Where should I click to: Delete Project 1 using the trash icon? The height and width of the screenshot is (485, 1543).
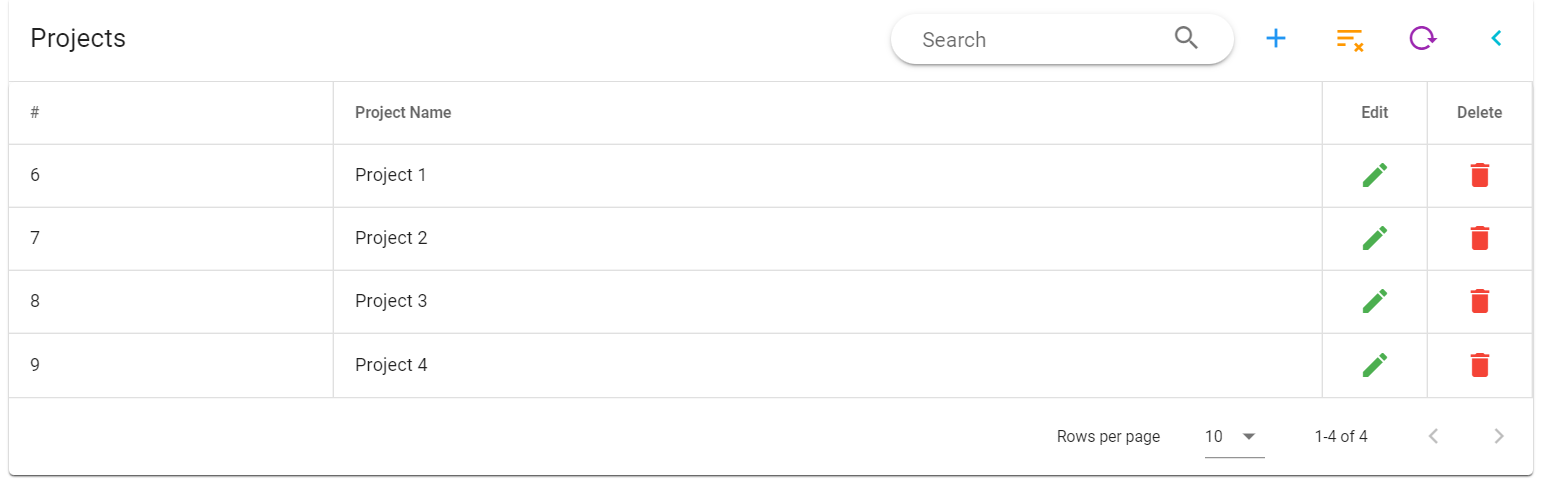[x=1480, y=175]
